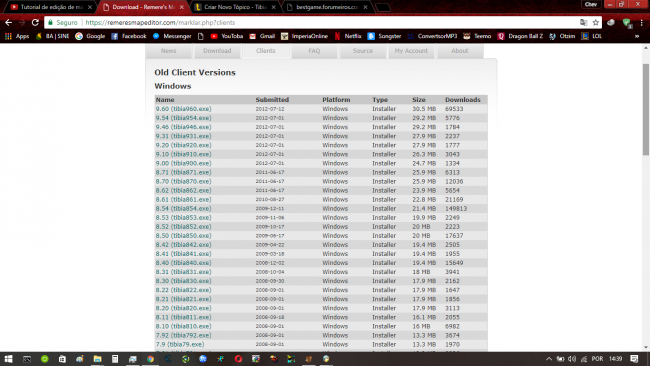This screenshot has height=366, width=650.
Task: Show hidden system tray icons
Action: [549, 359]
